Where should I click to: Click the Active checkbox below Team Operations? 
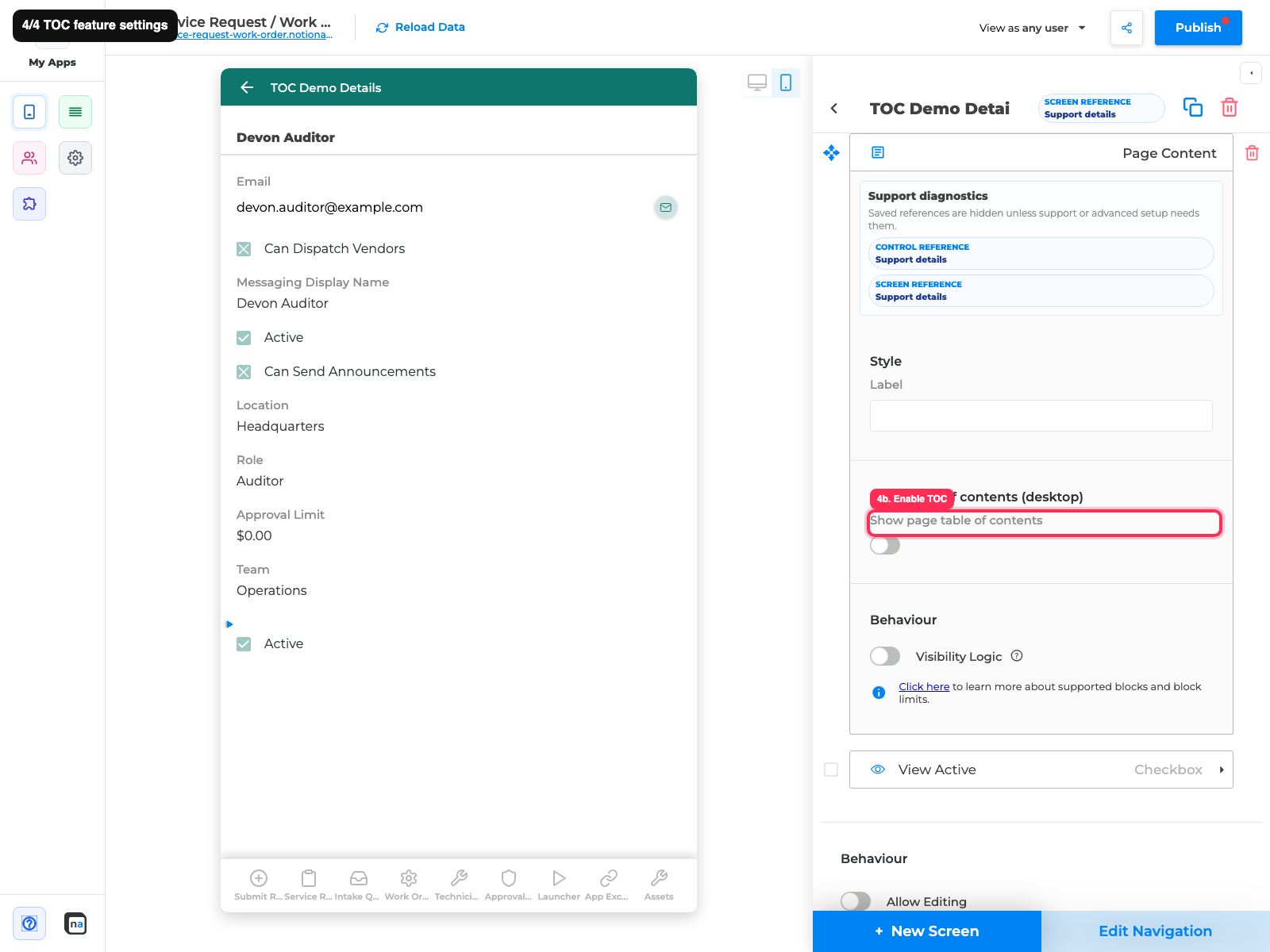click(x=244, y=644)
